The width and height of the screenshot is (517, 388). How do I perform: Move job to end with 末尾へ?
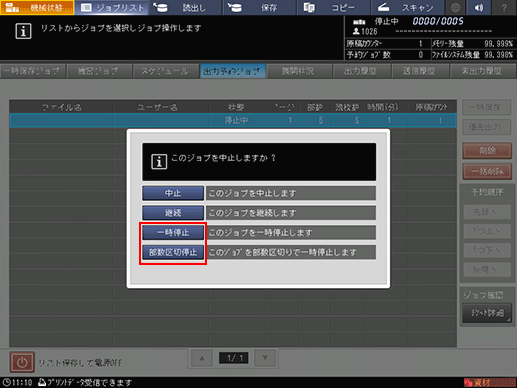click(x=487, y=270)
